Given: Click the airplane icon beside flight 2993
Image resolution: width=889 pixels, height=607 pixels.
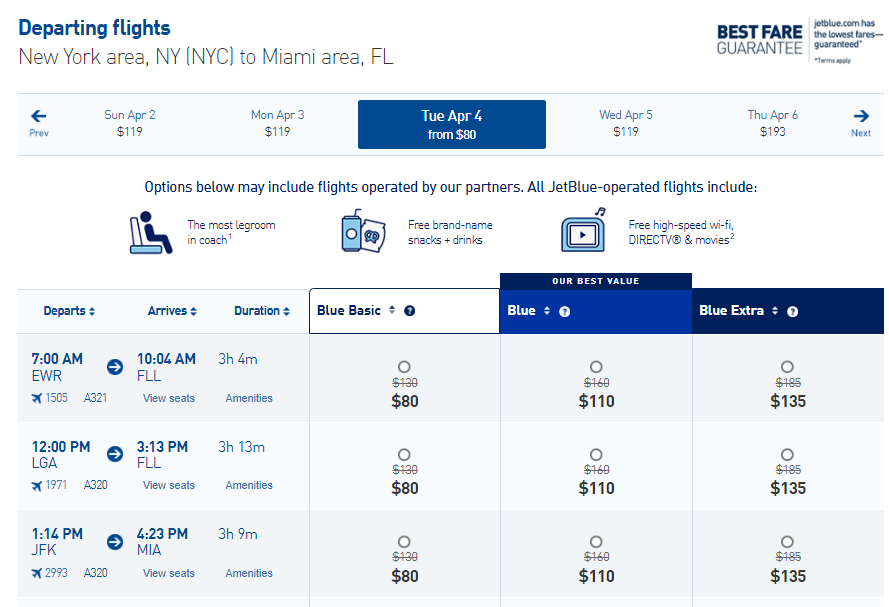Looking at the screenshot, I should [x=37, y=573].
